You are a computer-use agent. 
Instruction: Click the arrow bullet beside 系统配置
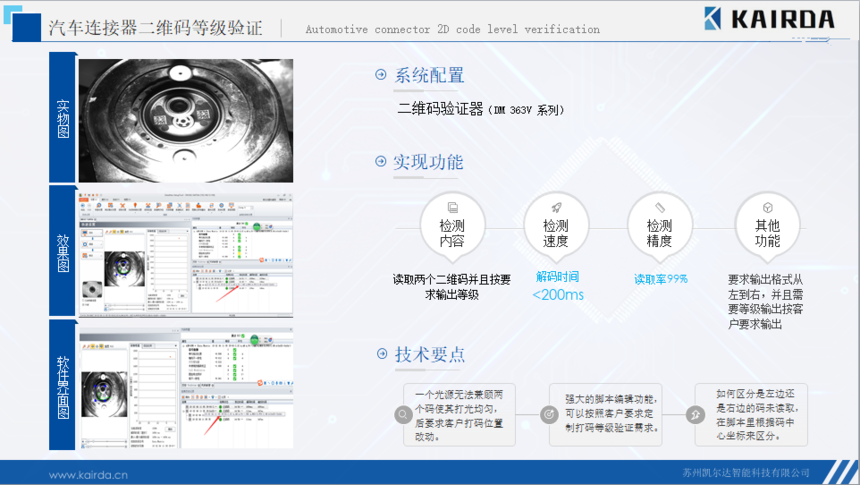pyautogui.click(x=381, y=74)
